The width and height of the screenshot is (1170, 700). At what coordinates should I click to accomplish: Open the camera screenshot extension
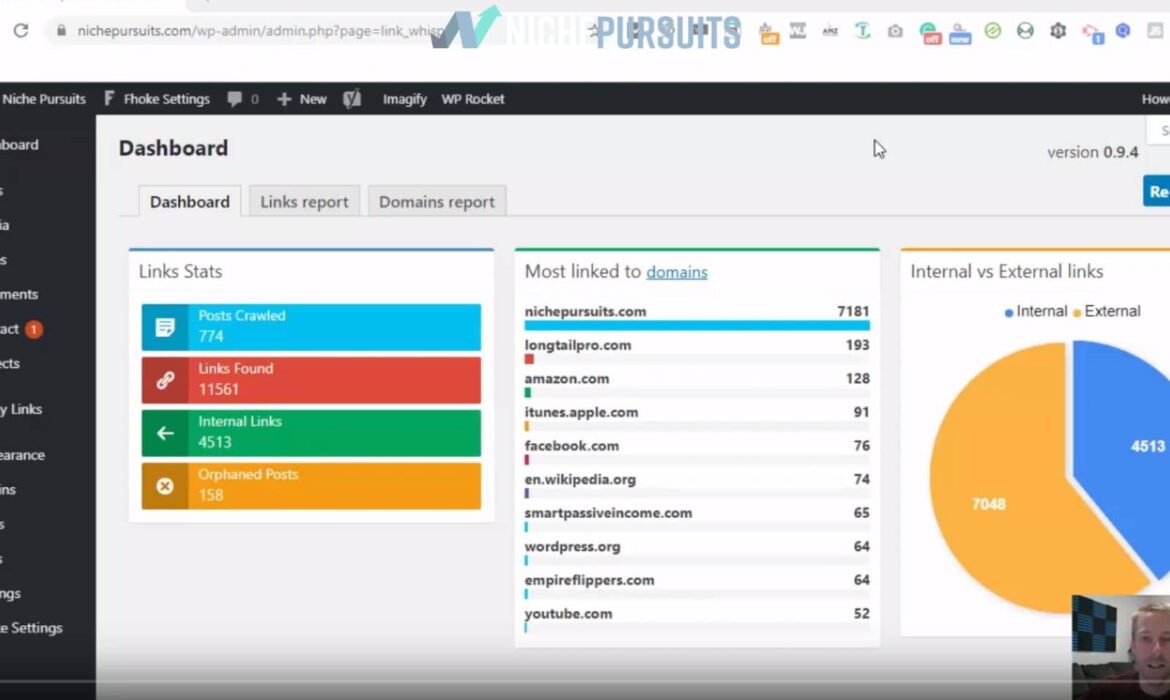[895, 31]
